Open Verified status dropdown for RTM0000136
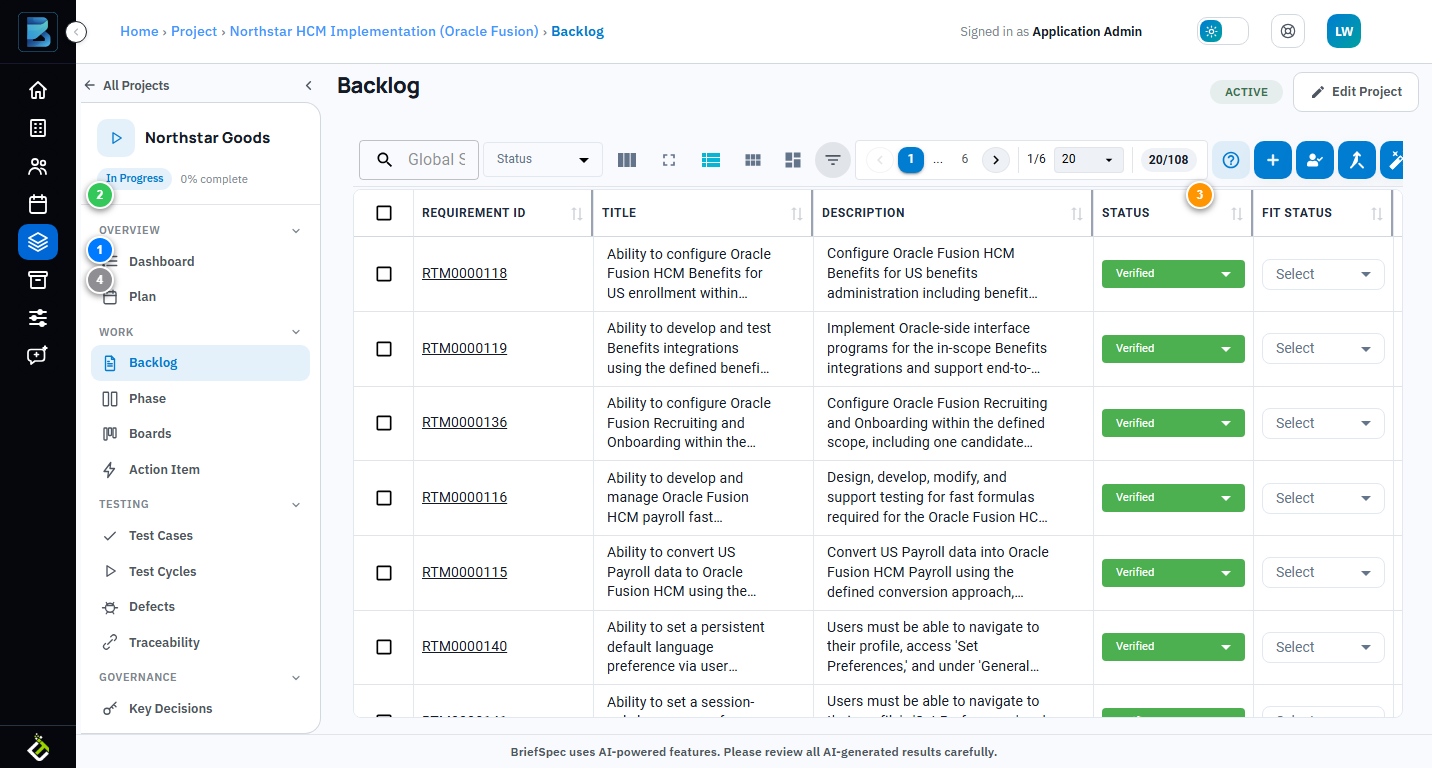 1173,423
